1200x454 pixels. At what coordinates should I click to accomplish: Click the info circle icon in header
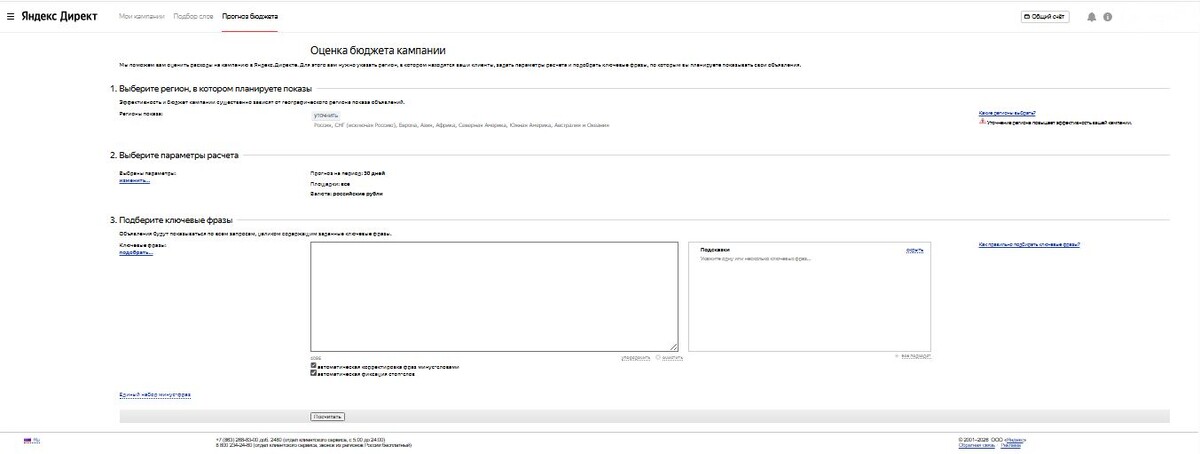[x=1108, y=17]
